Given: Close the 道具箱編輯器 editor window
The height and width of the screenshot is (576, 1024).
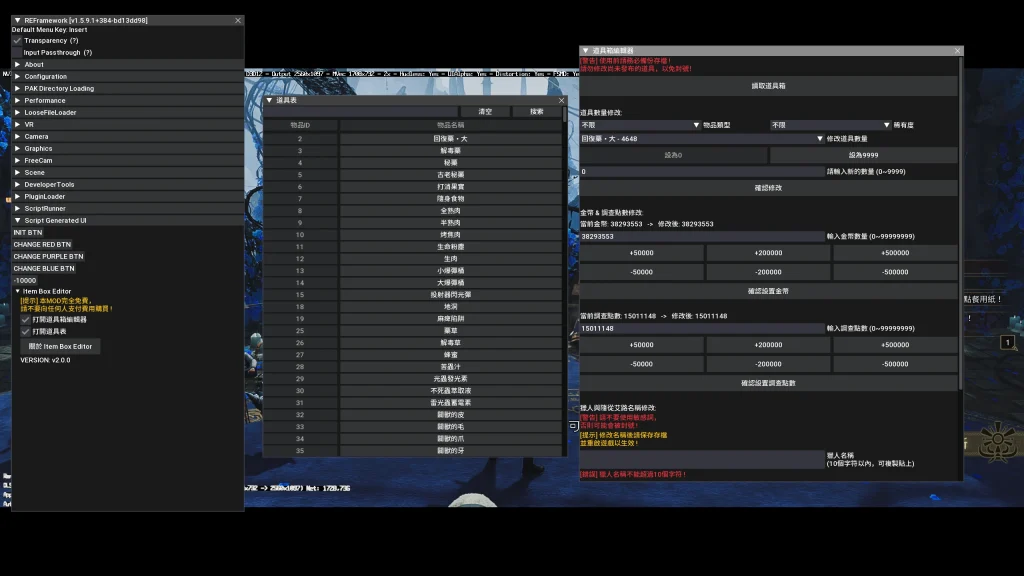Looking at the screenshot, I should tap(956, 50).
